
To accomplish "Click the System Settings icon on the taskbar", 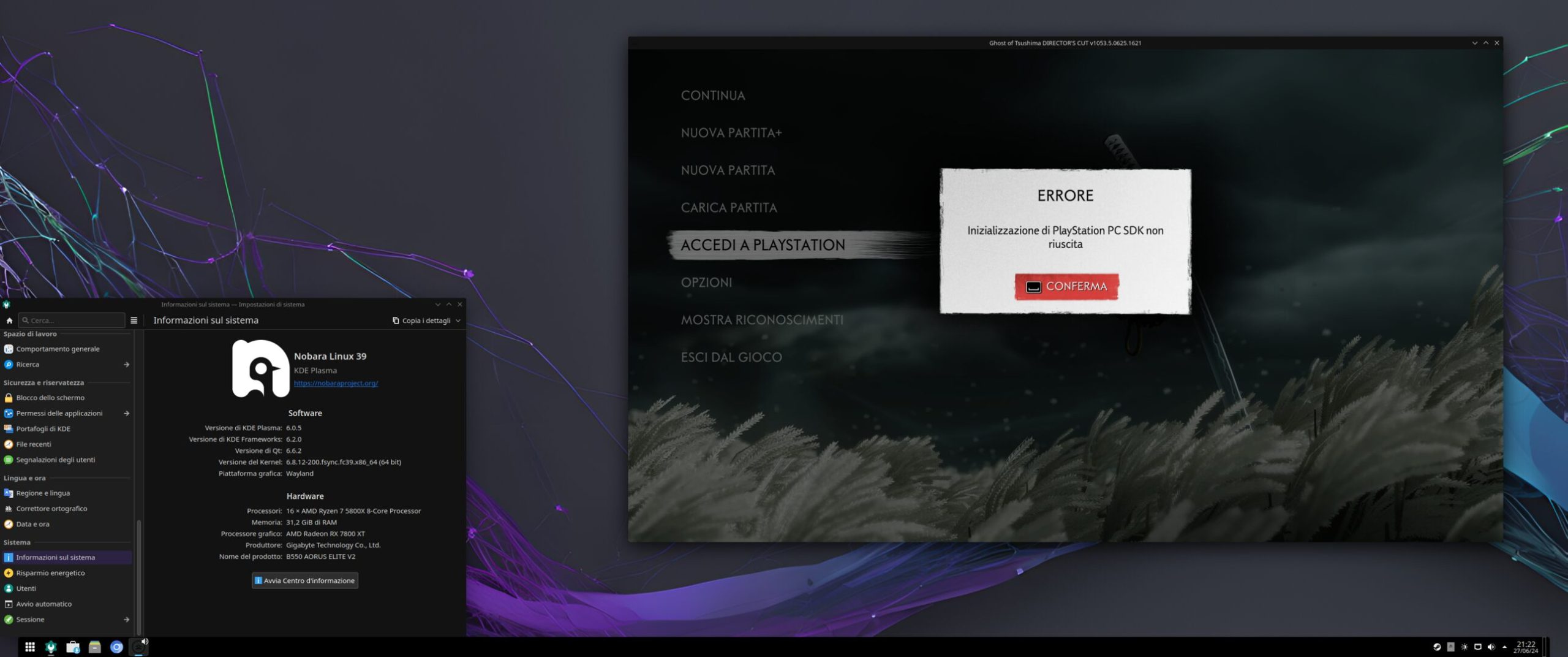I will click(51, 647).
